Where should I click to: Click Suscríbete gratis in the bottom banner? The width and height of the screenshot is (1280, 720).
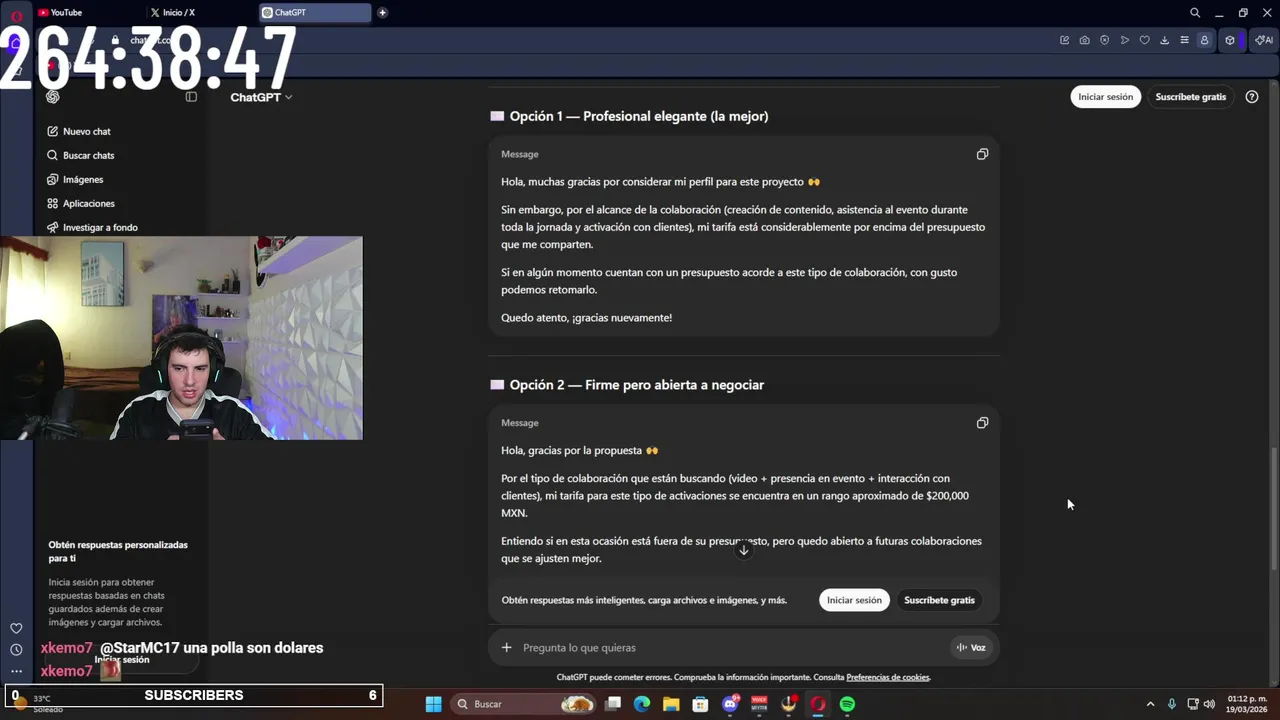(939, 600)
